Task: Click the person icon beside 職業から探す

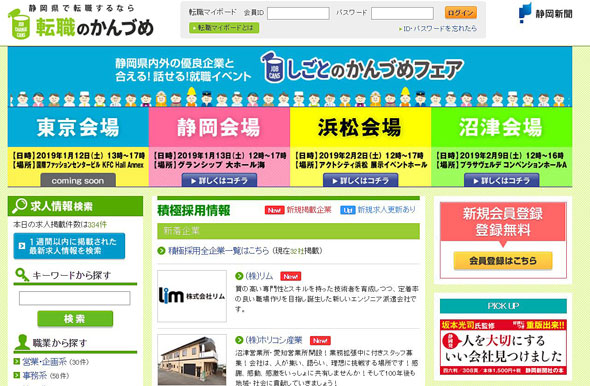Action: point(22,342)
